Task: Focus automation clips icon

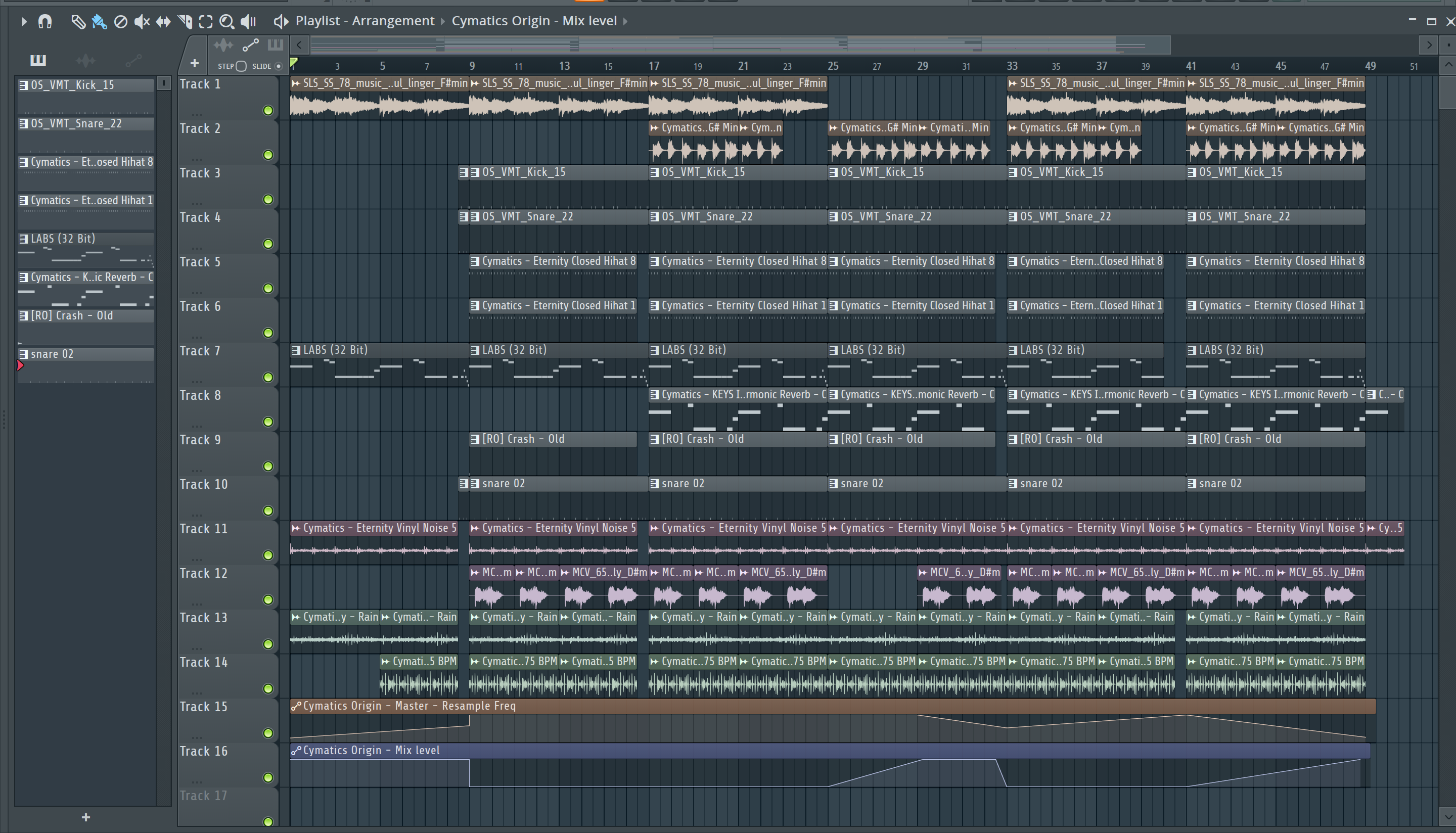Action: pos(251,44)
